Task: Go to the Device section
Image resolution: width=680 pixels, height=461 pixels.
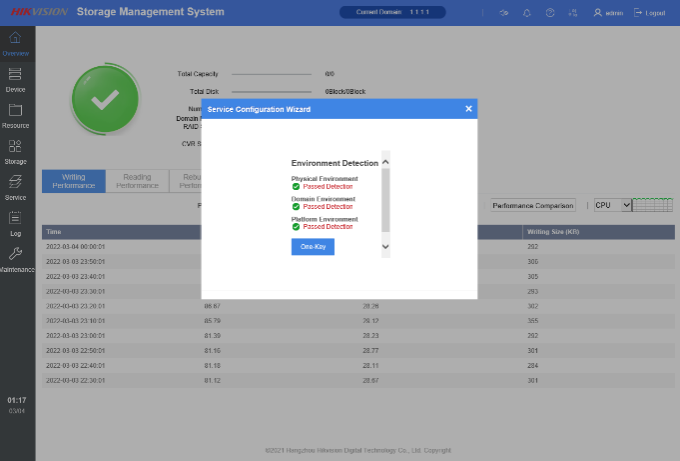Action: 15,79
